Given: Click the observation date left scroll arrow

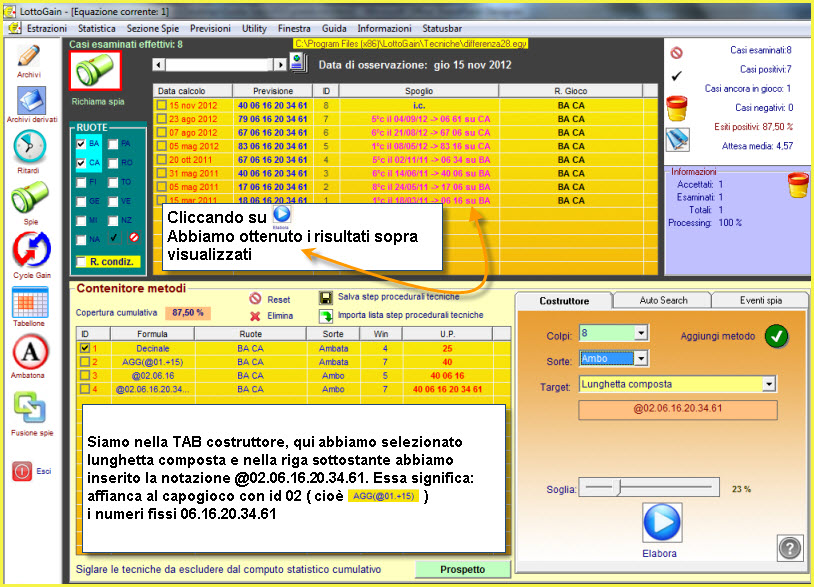Looking at the screenshot, I should click(159, 64).
